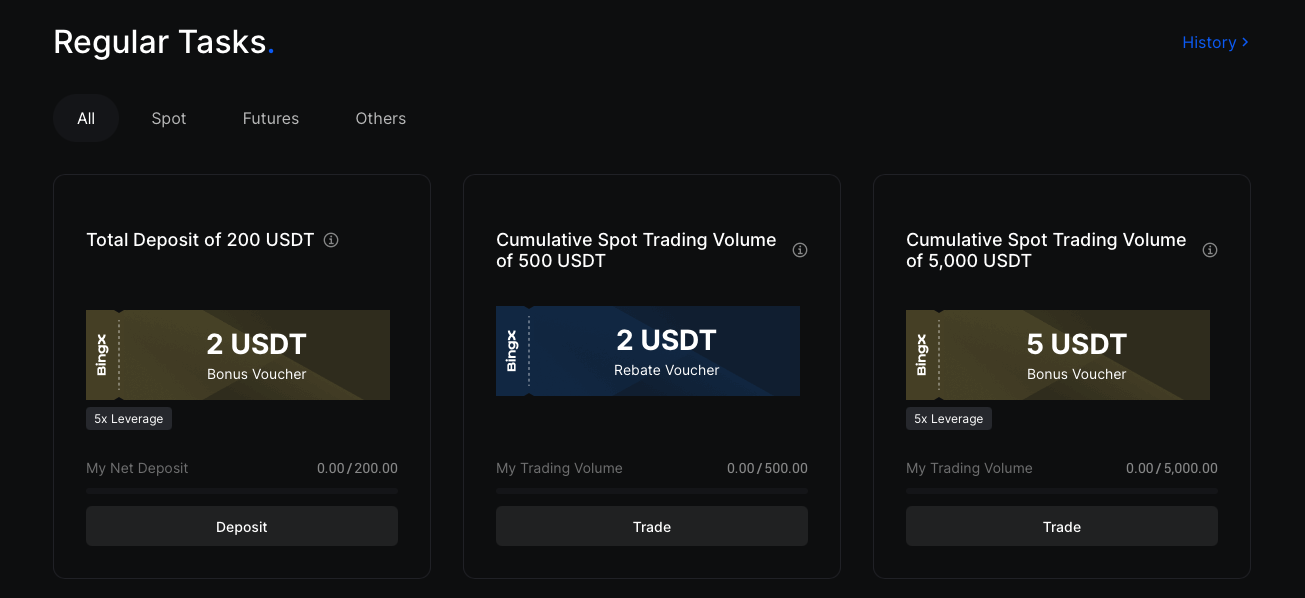
Task: Open the History chevron arrow
Action: pos(1245,42)
